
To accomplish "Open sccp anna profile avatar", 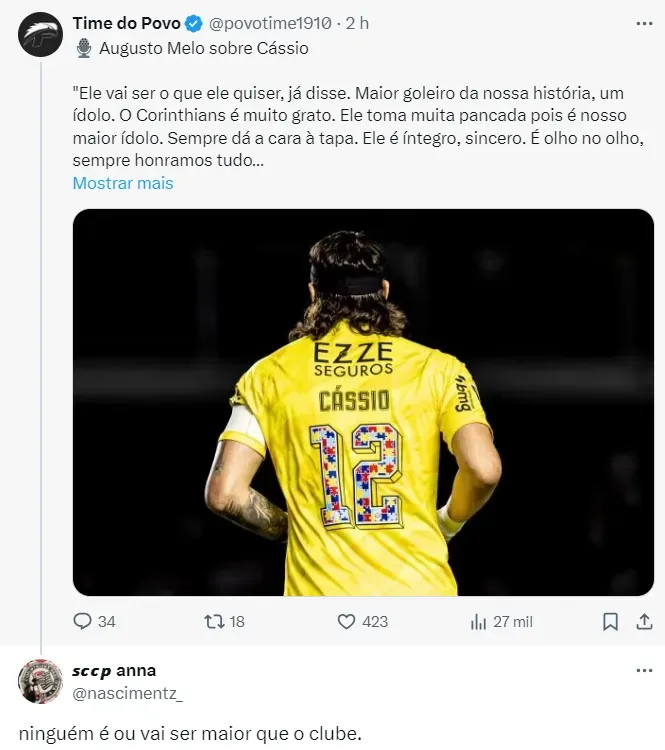I will coord(40,681).
